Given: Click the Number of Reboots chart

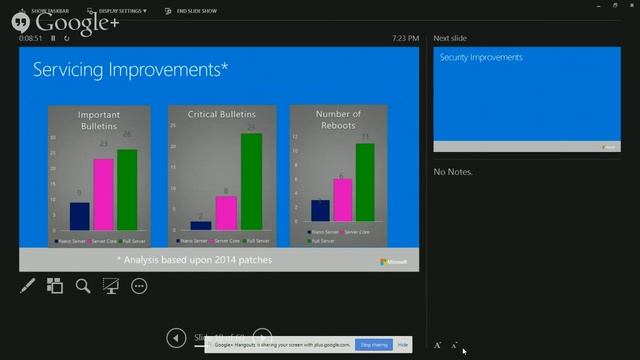Looking at the screenshot, I should pyautogui.click(x=338, y=176).
